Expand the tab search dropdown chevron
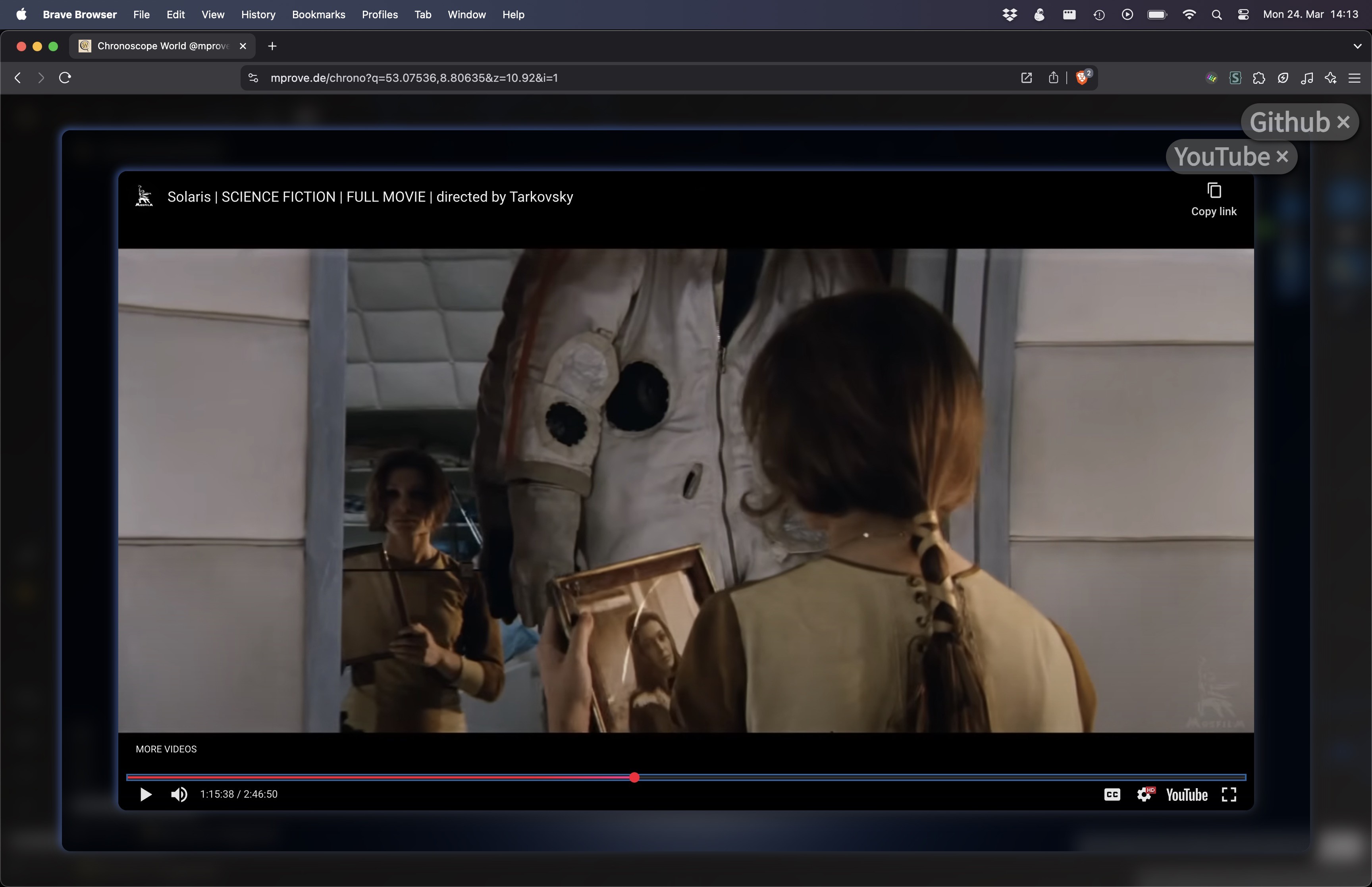The height and width of the screenshot is (887, 1372). pos(1357,46)
